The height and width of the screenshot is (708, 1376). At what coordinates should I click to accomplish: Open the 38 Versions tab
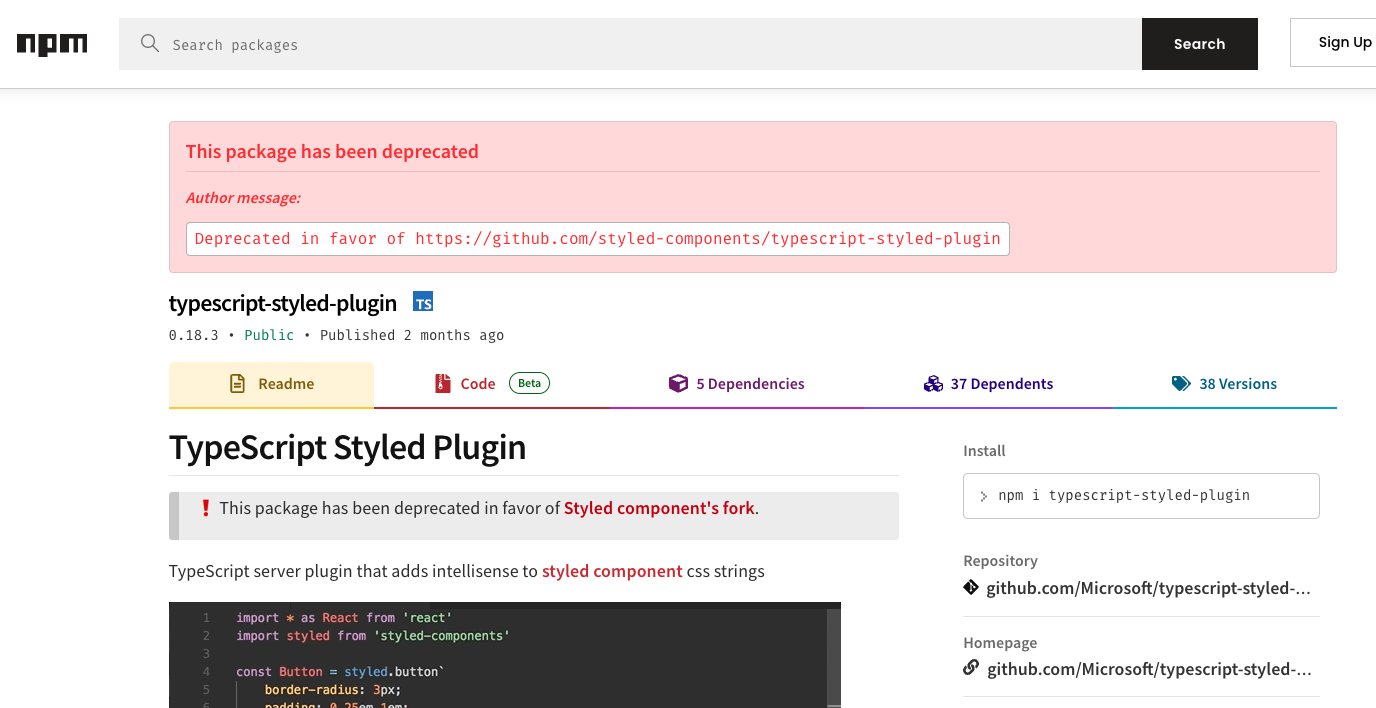point(1224,384)
